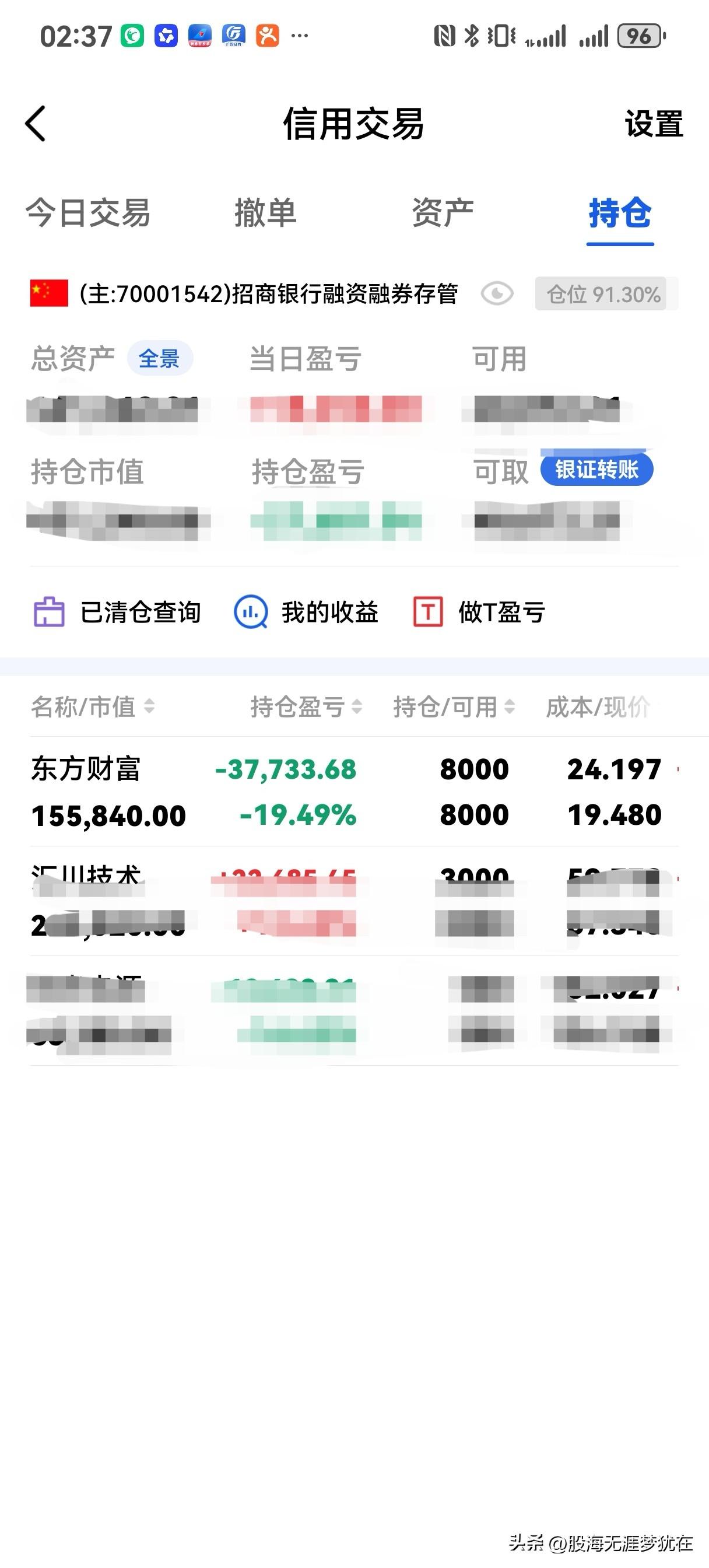Open the 做T盈亏 red T icon

tap(429, 612)
